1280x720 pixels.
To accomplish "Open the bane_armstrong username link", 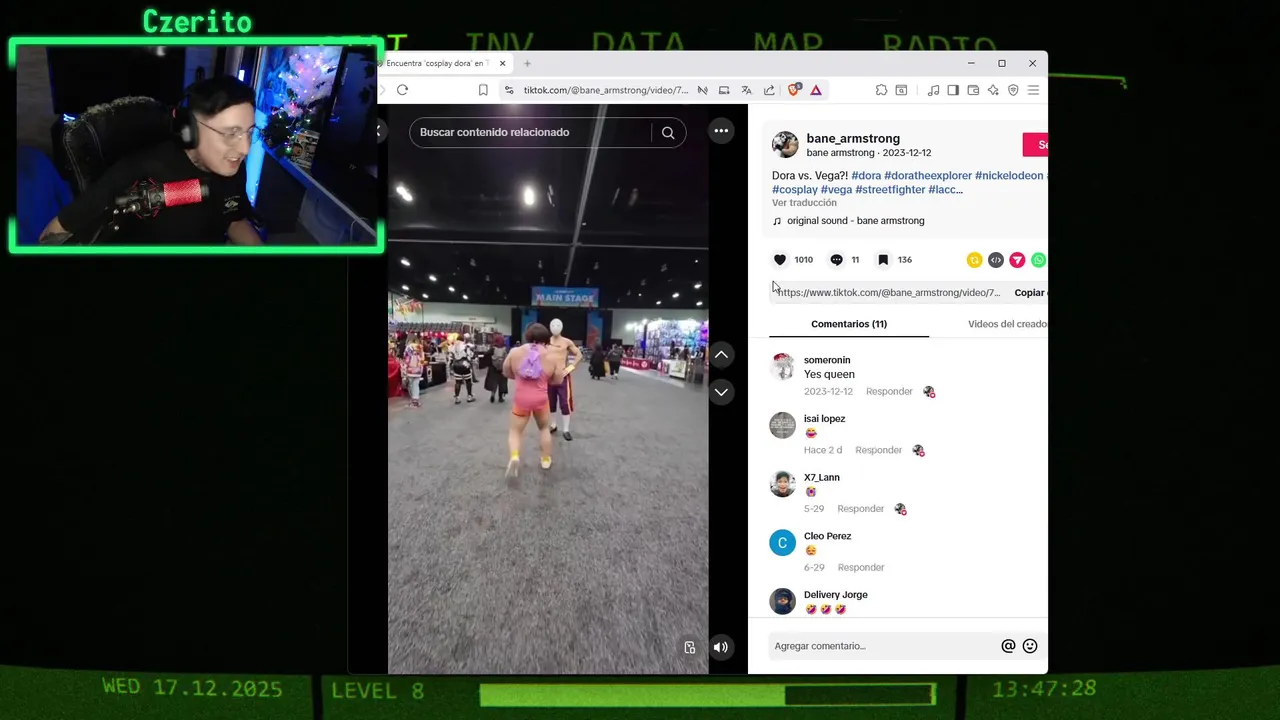I will click(853, 138).
